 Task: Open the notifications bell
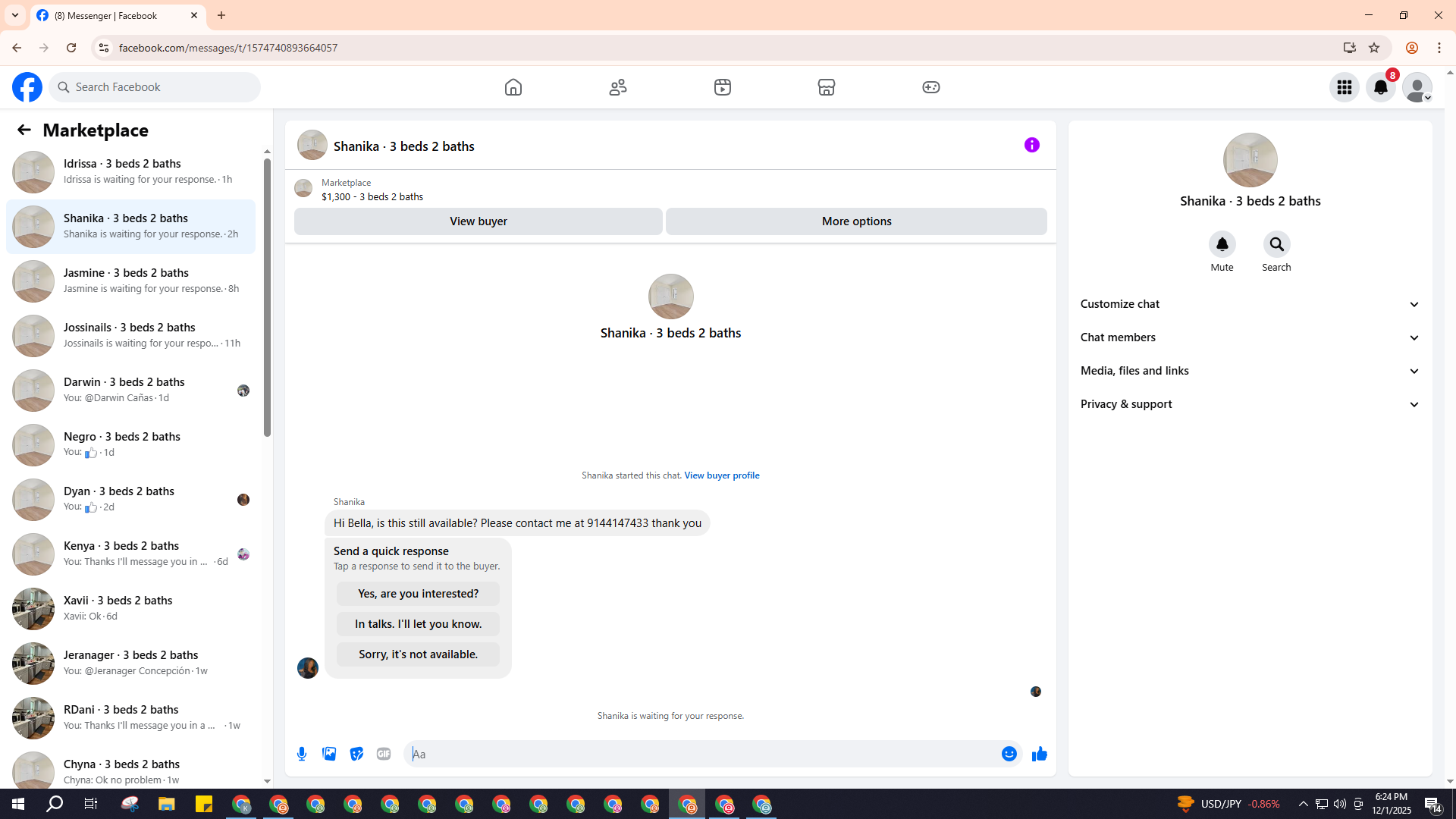(1381, 87)
